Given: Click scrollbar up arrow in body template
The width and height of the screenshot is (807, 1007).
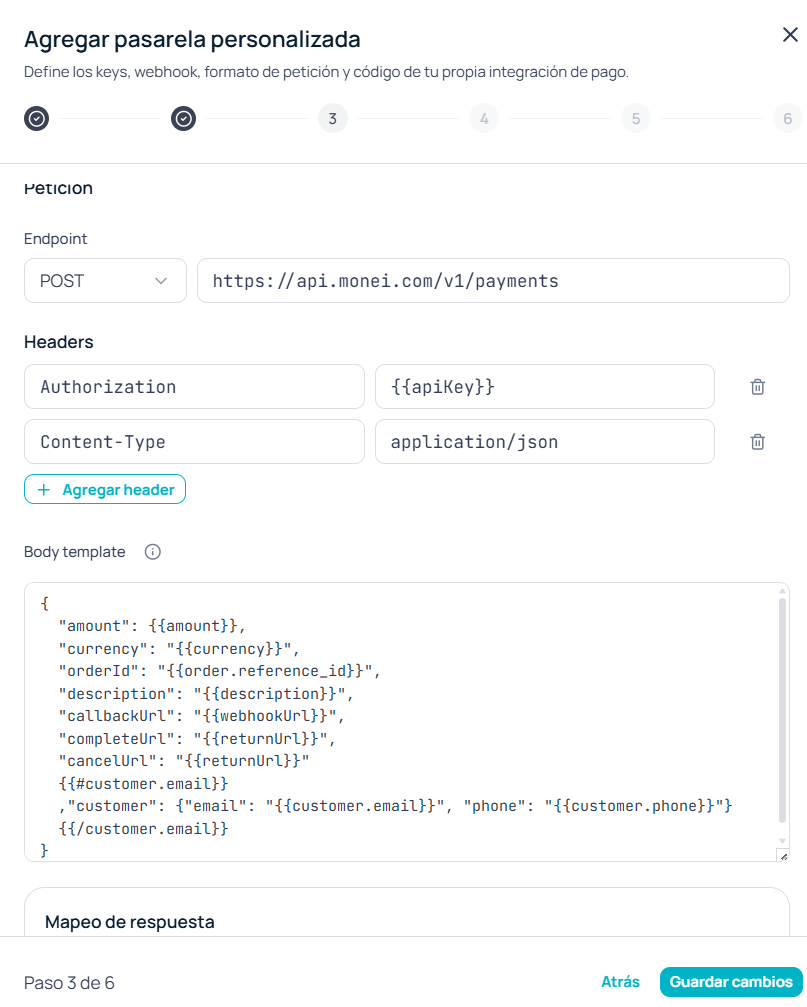Looking at the screenshot, I should pyautogui.click(x=783, y=590).
